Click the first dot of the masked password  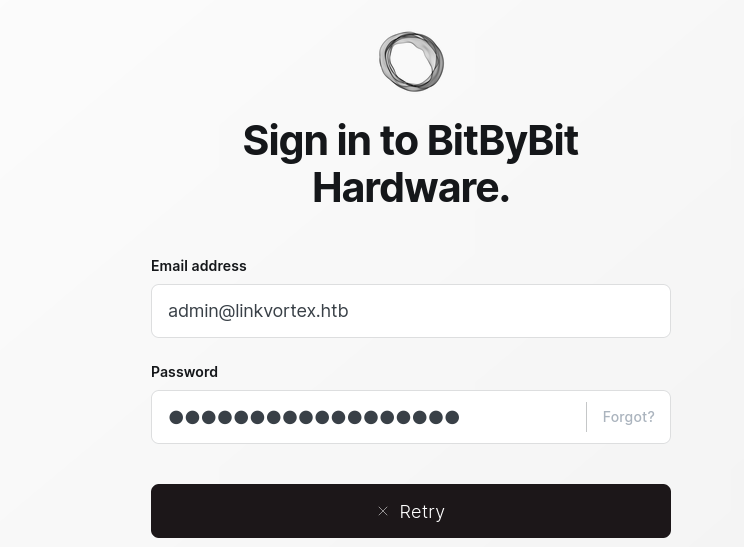(176, 417)
